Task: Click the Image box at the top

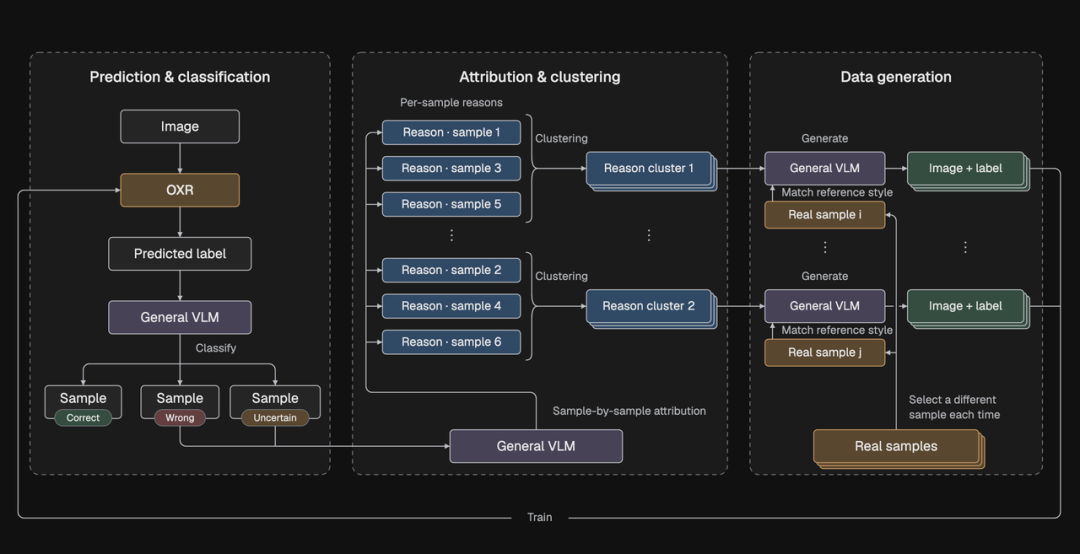Action: click(180, 127)
